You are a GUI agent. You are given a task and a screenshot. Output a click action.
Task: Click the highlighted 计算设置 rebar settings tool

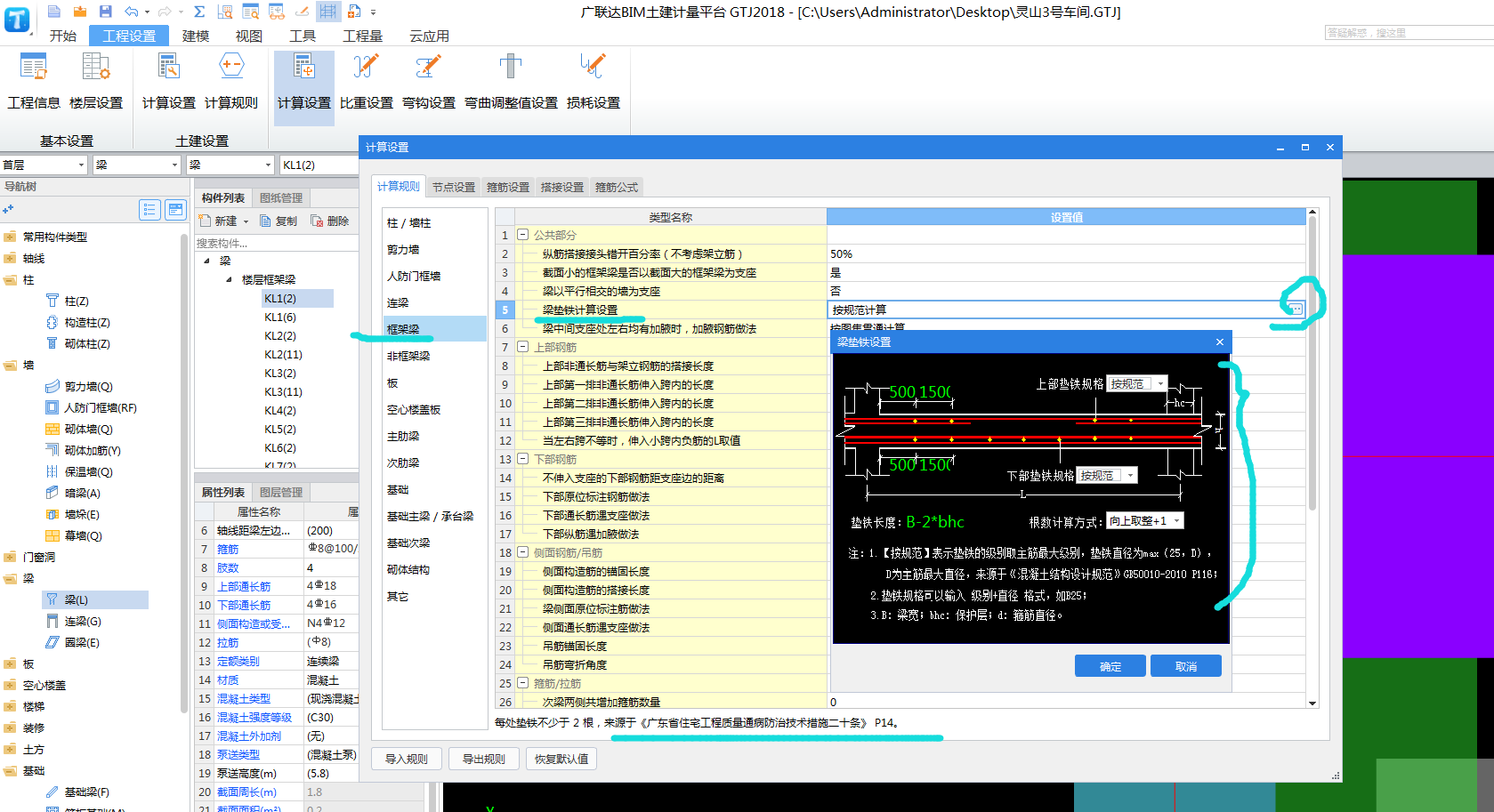[304, 88]
